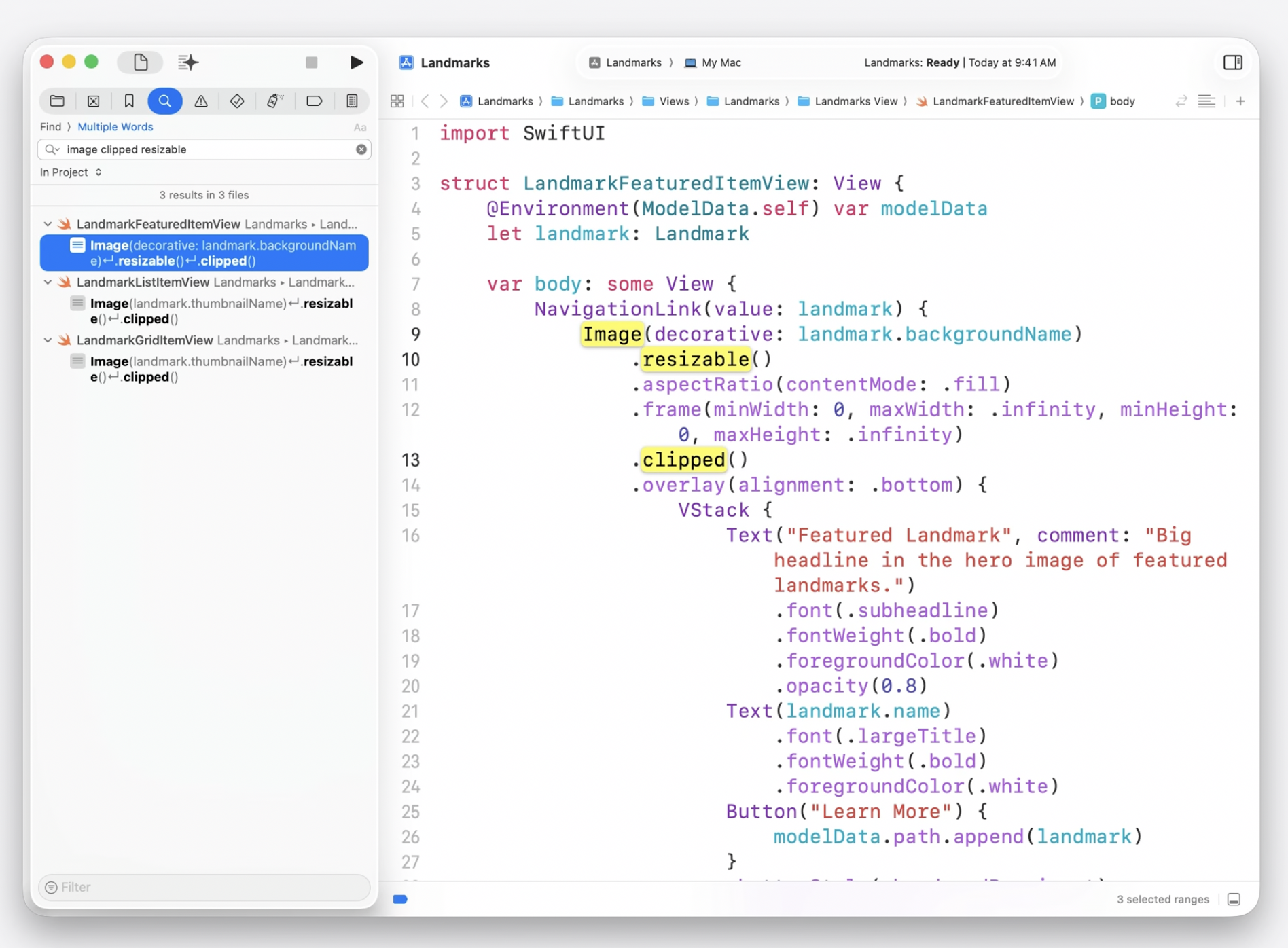1288x948 pixels.
Task: Open the Landmarks View folder breadcrumb
Action: [848, 101]
